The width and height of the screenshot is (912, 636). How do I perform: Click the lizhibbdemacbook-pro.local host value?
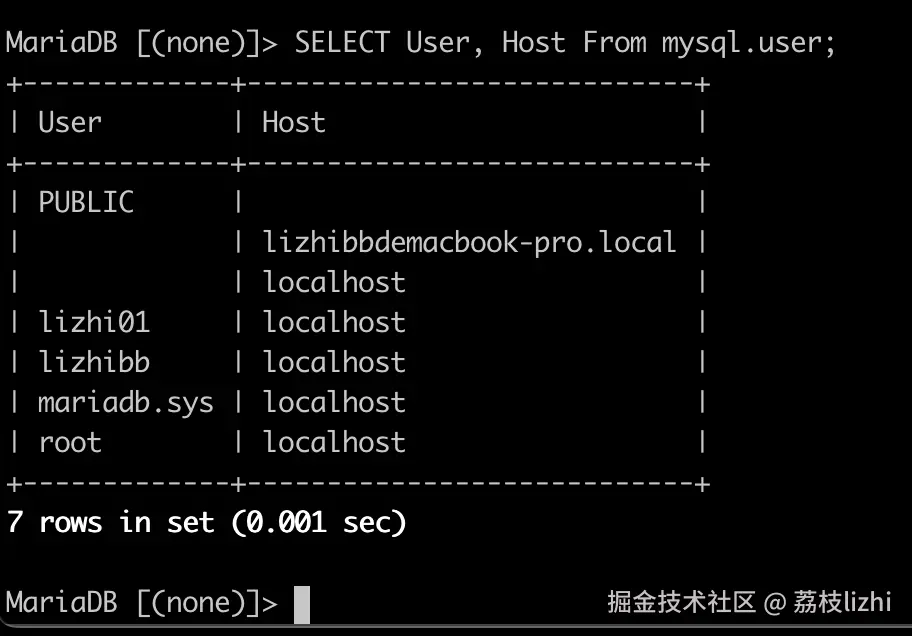[470, 242]
